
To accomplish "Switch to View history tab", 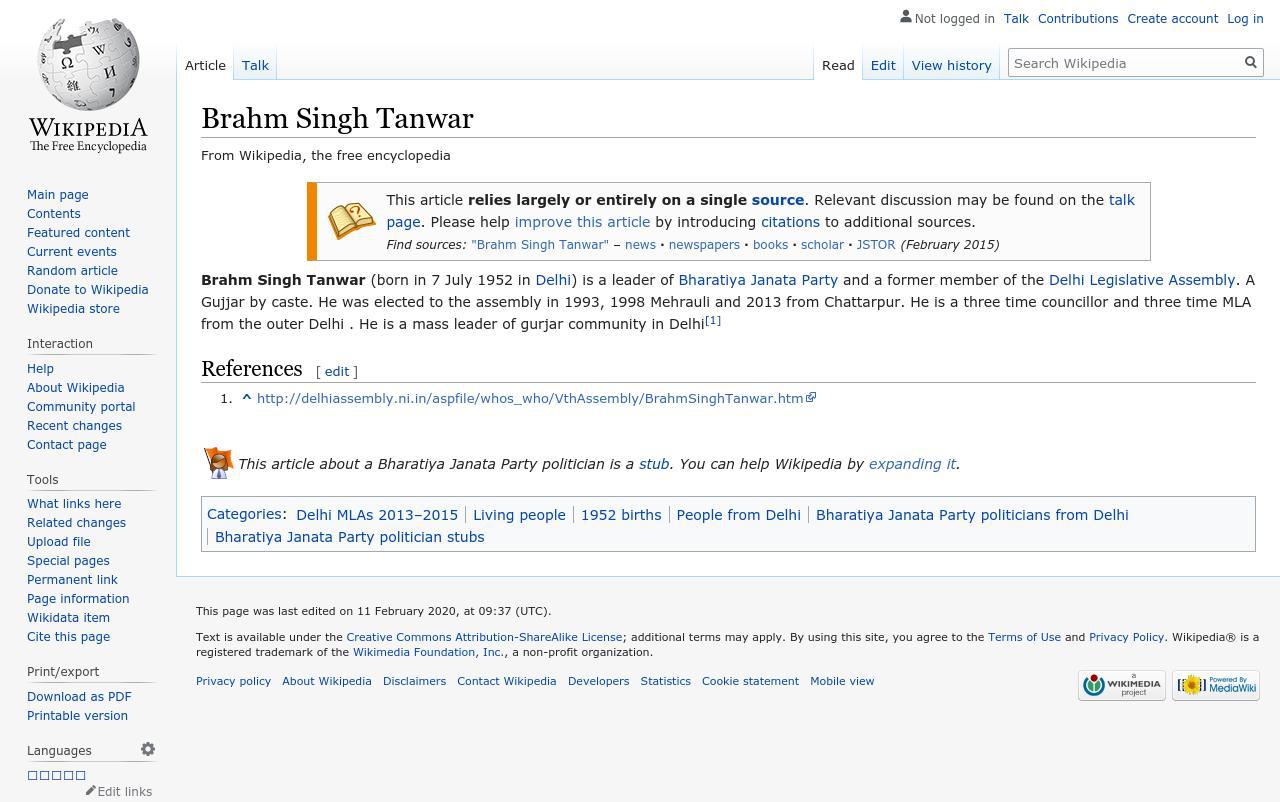I will [951, 65].
